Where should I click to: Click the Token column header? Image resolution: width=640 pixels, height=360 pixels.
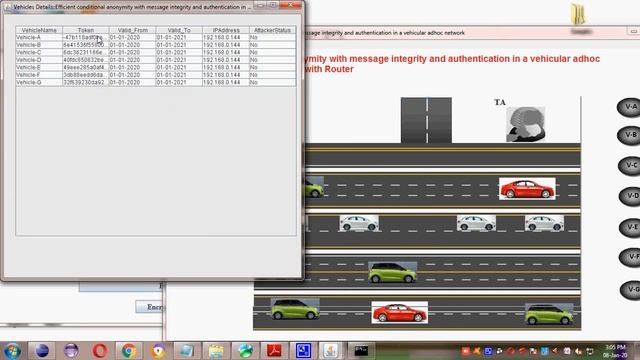86,30
